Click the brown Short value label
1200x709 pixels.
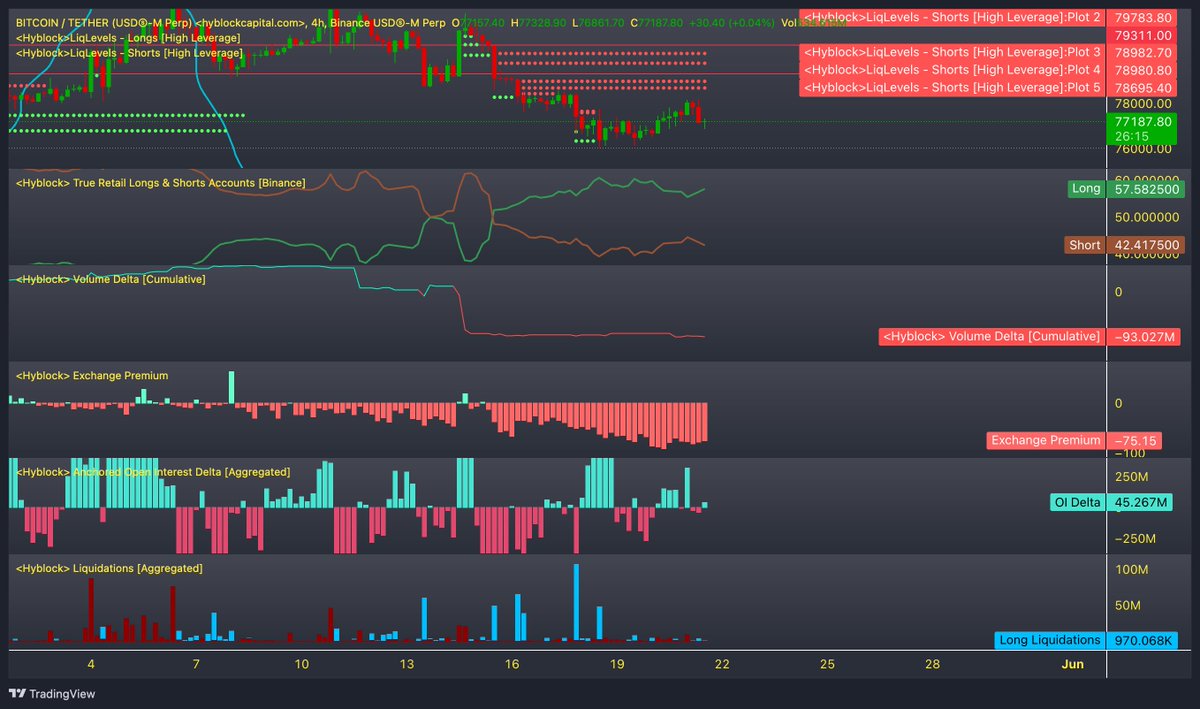[1084, 245]
